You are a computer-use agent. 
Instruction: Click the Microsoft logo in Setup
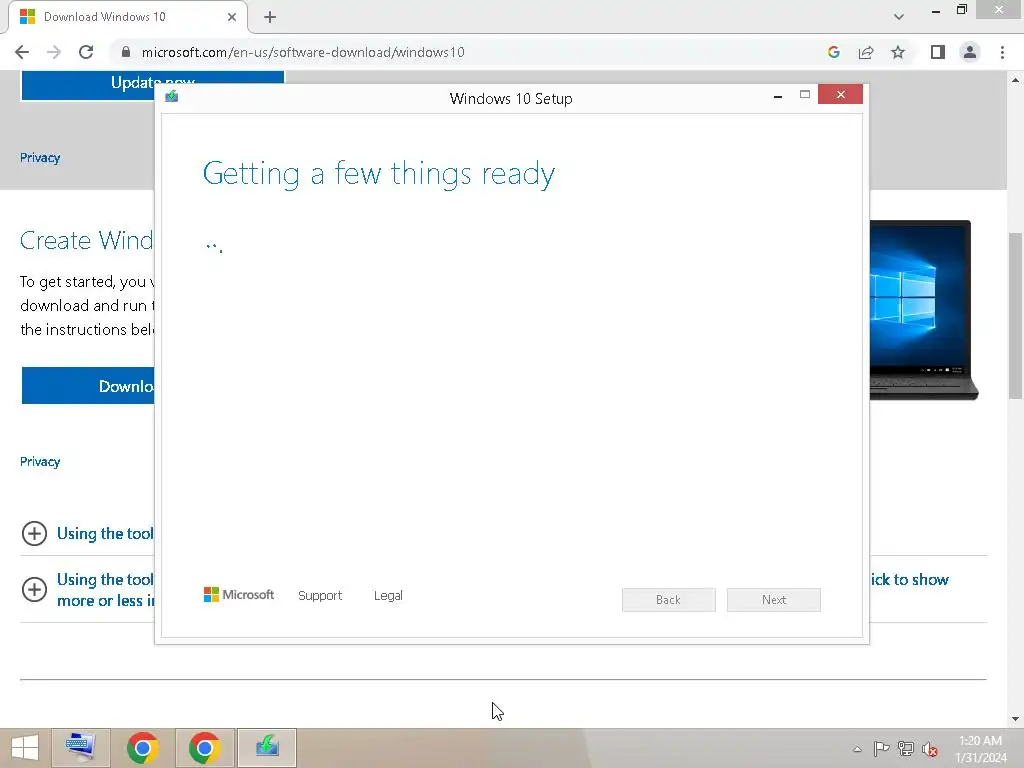(x=239, y=594)
